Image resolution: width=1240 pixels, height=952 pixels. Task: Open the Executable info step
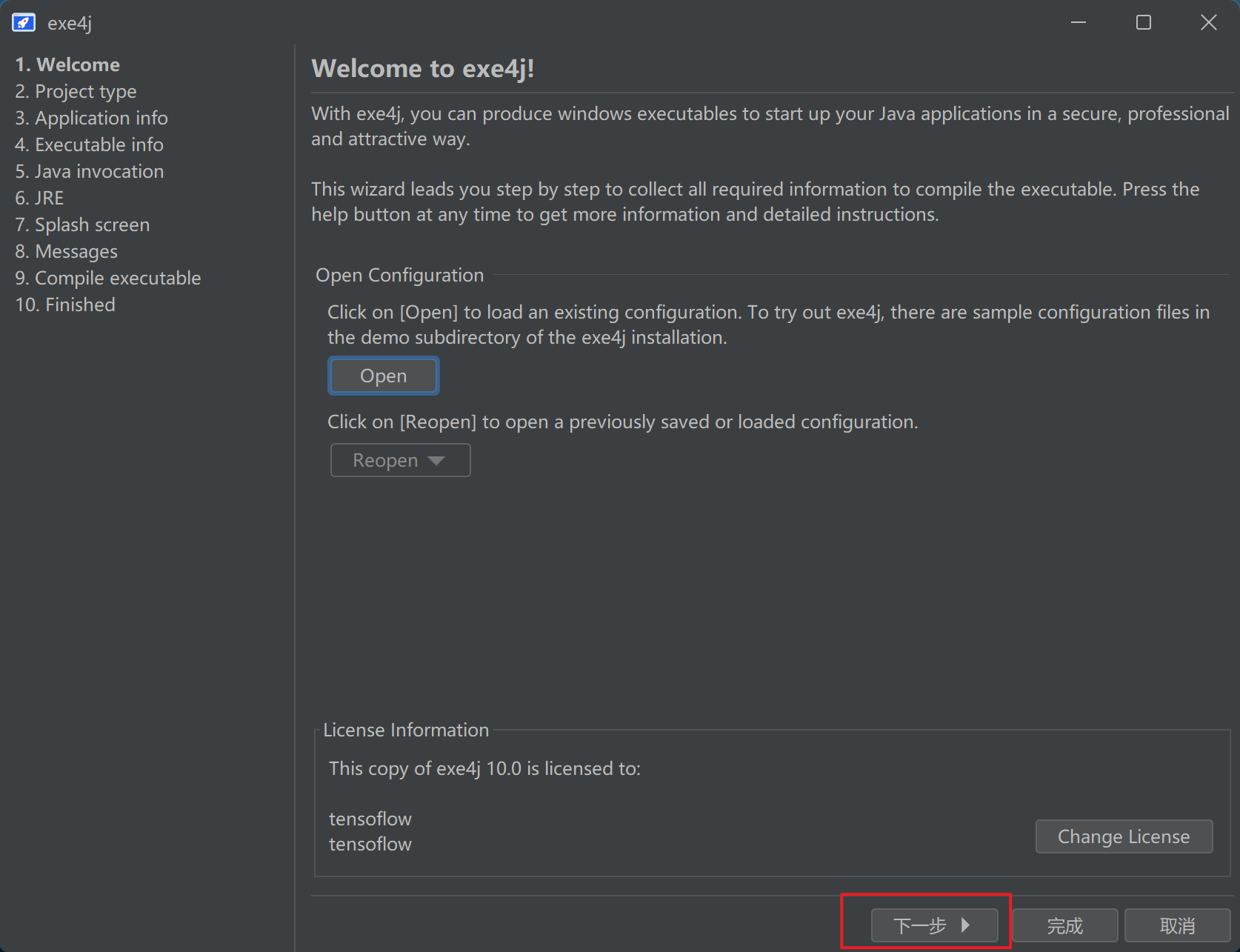pos(89,144)
